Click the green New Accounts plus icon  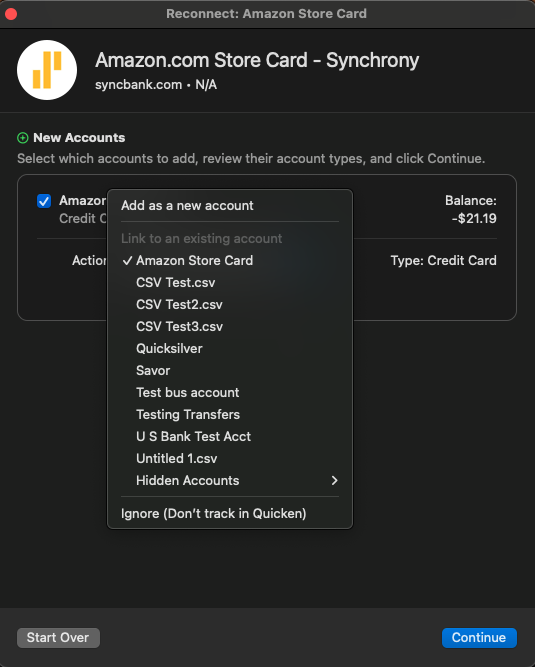pyautogui.click(x=23, y=138)
